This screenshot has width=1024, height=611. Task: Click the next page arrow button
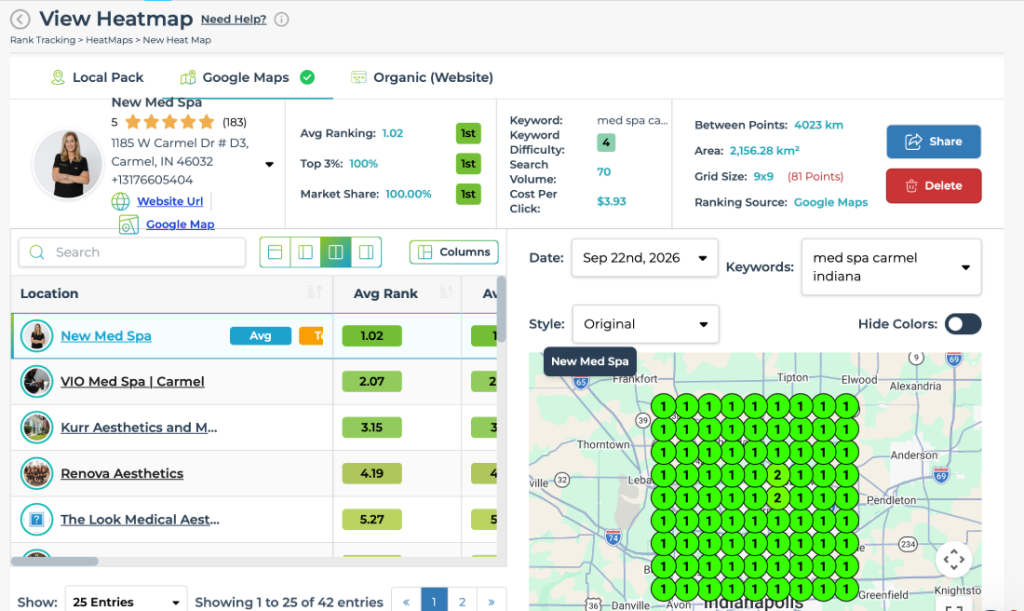click(492, 602)
